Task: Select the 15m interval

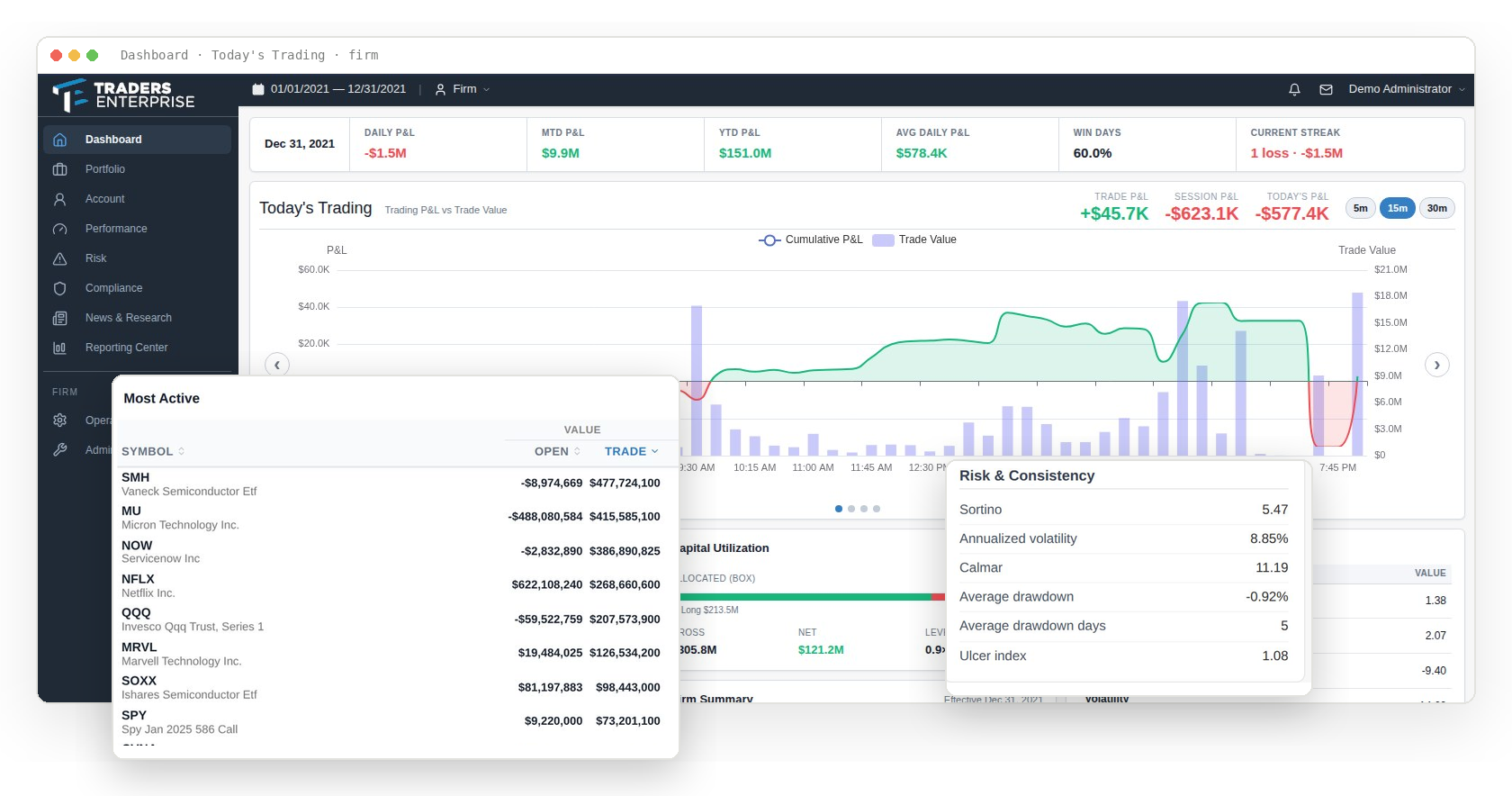Action: coord(1397,208)
